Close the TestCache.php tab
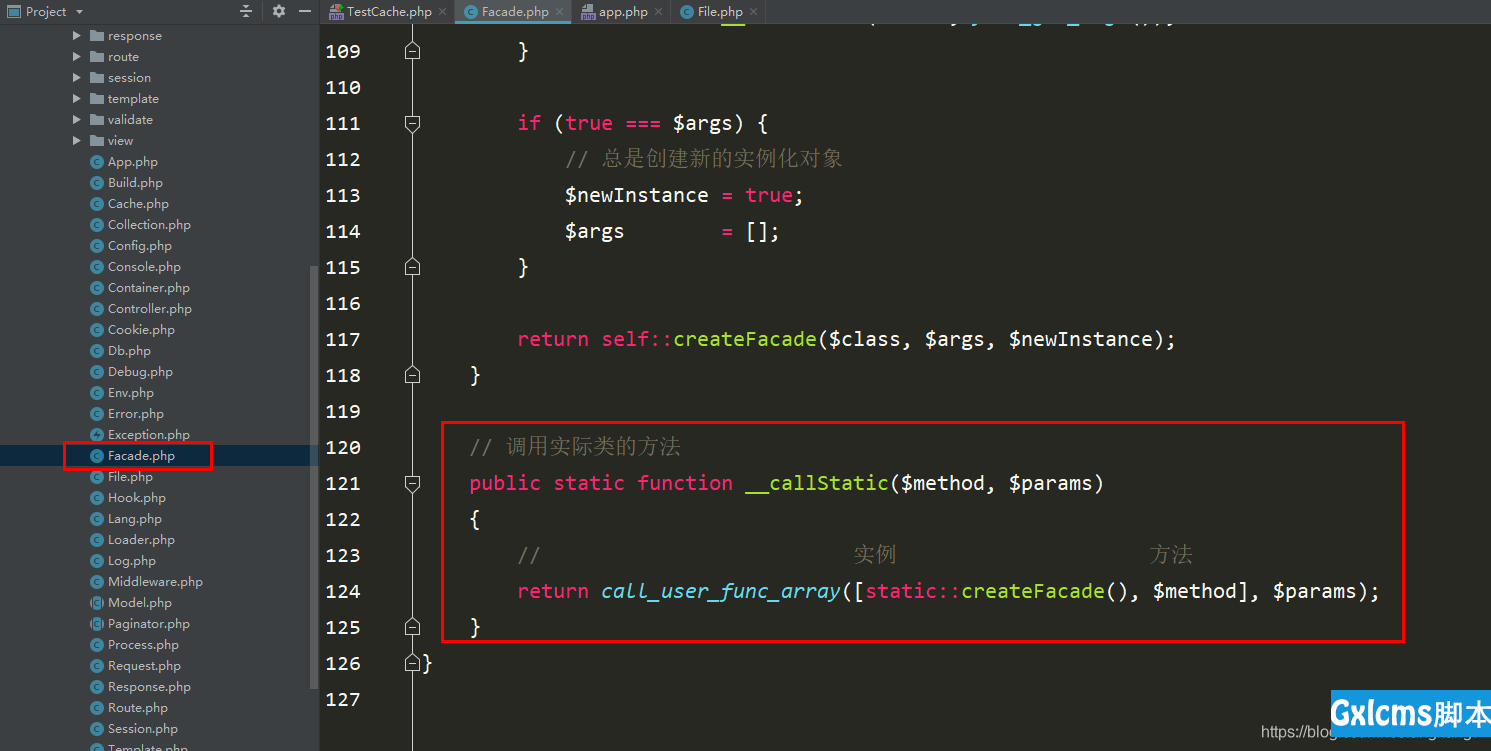Viewport: 1491px width, 751px height. click(443, 13)
